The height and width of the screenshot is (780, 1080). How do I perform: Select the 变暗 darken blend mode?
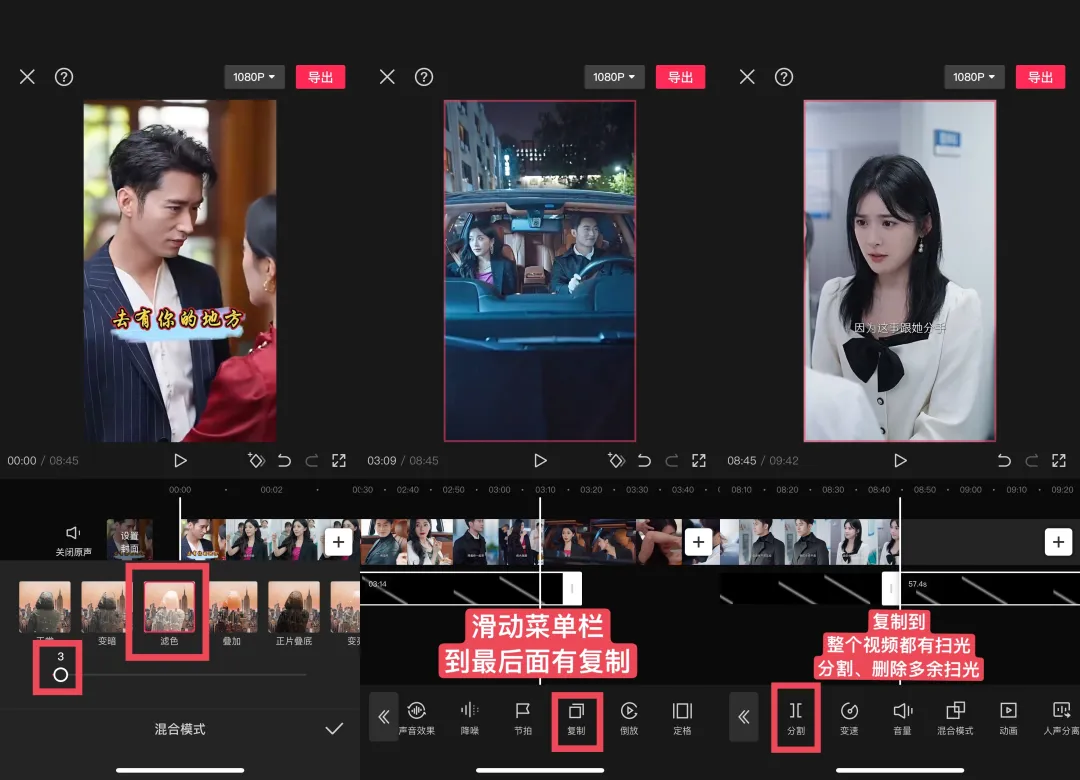(x=107, y=613)
